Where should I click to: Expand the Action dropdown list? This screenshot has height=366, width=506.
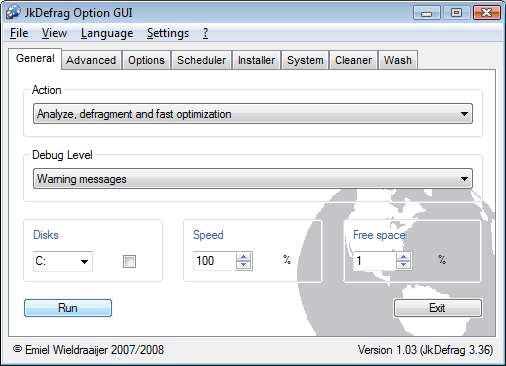(253, 114)
